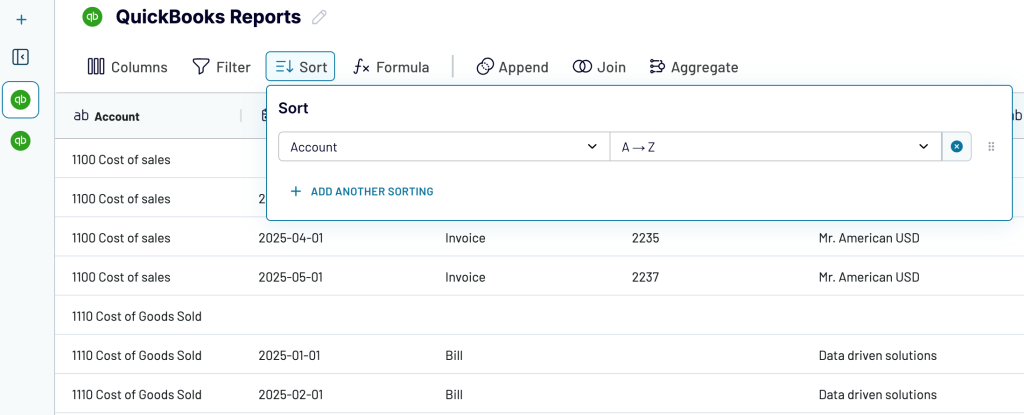Viewport: 1024px width, 415px height.
Task: Edit the report name with pencil icon
Action: coord(319,17)
